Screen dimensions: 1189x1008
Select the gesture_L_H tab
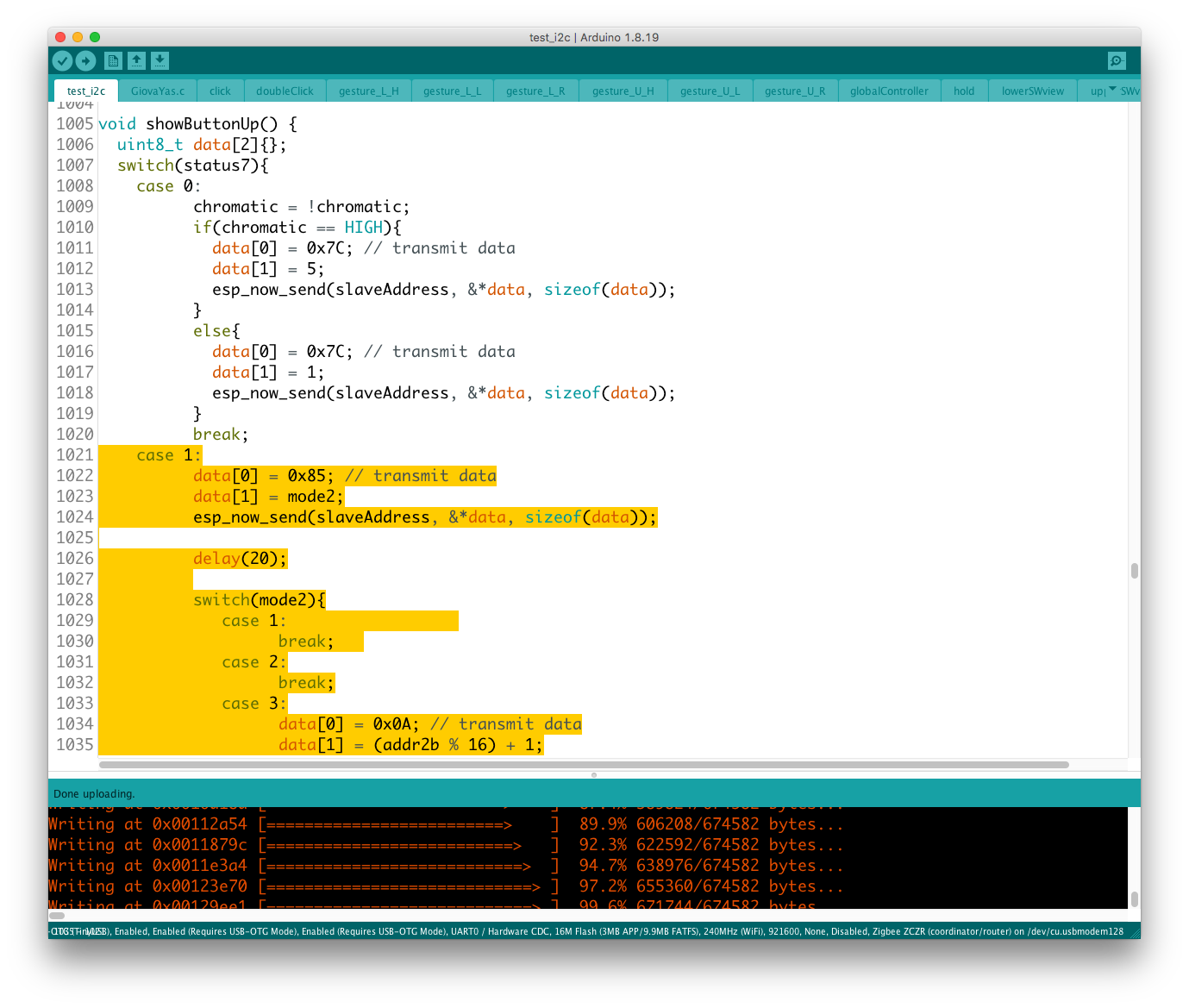368,91
